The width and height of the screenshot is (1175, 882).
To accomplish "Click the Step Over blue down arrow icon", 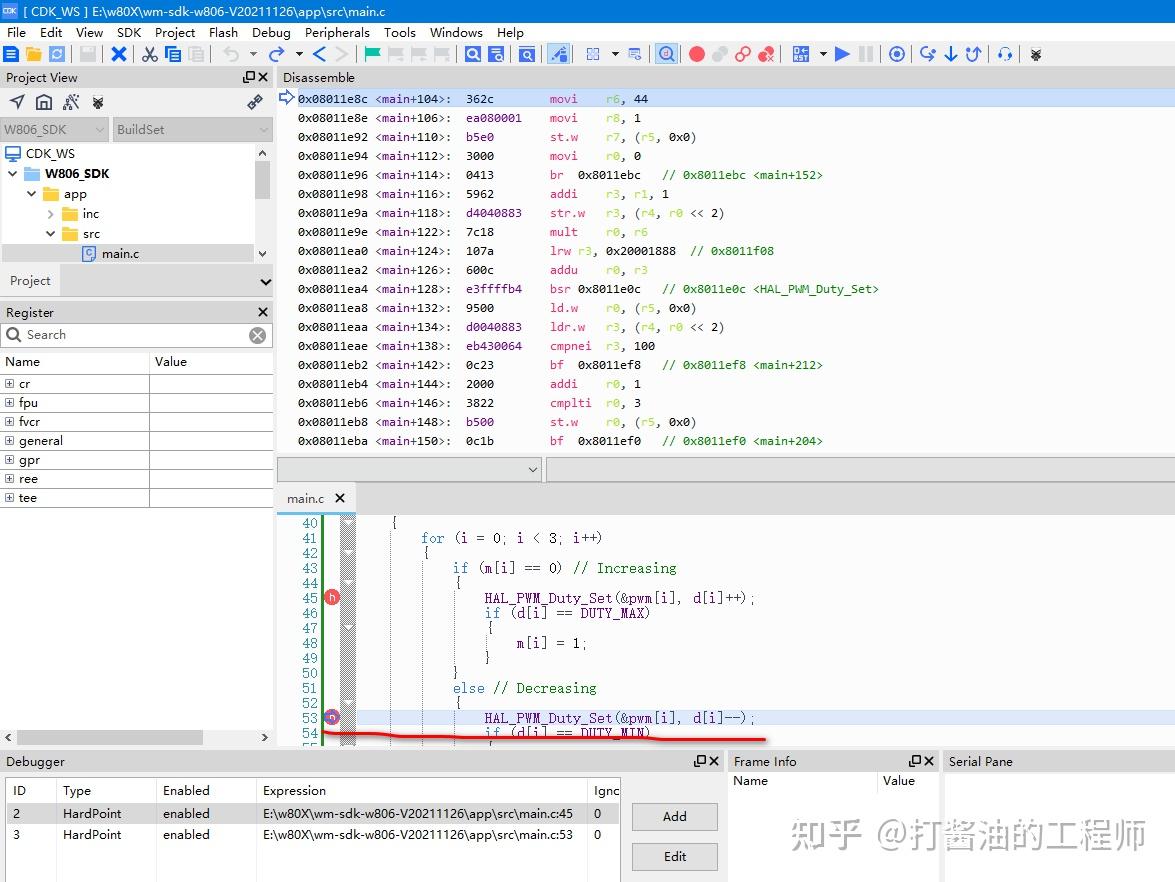I will pyautogui.click(x=951, y=54).
